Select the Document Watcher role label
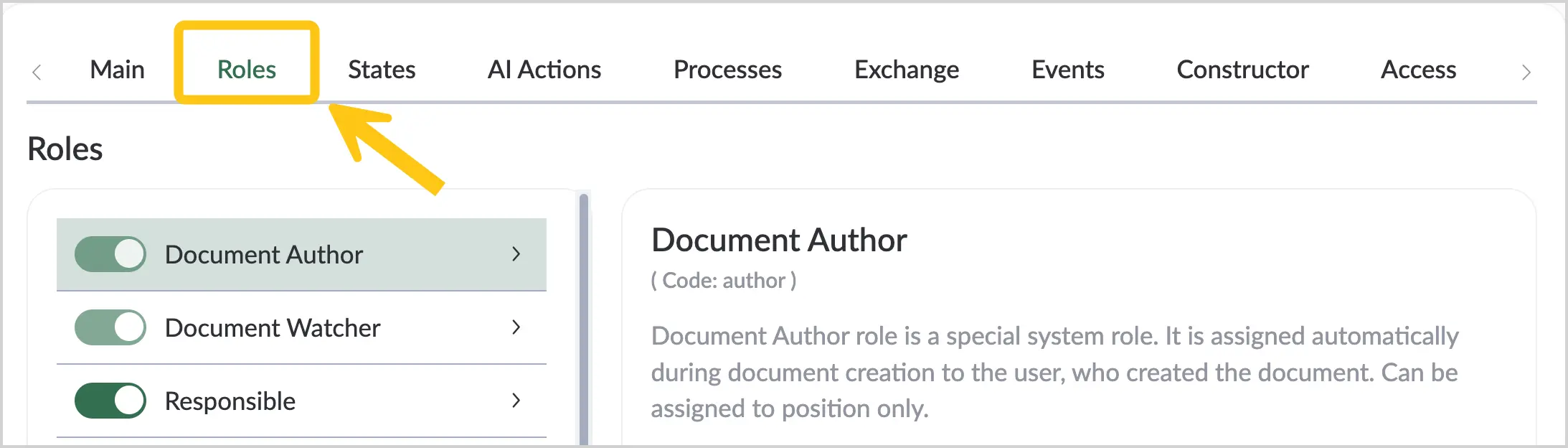Image resolution: width=1568 pixels, height=448 pixels. coord(273,328)
